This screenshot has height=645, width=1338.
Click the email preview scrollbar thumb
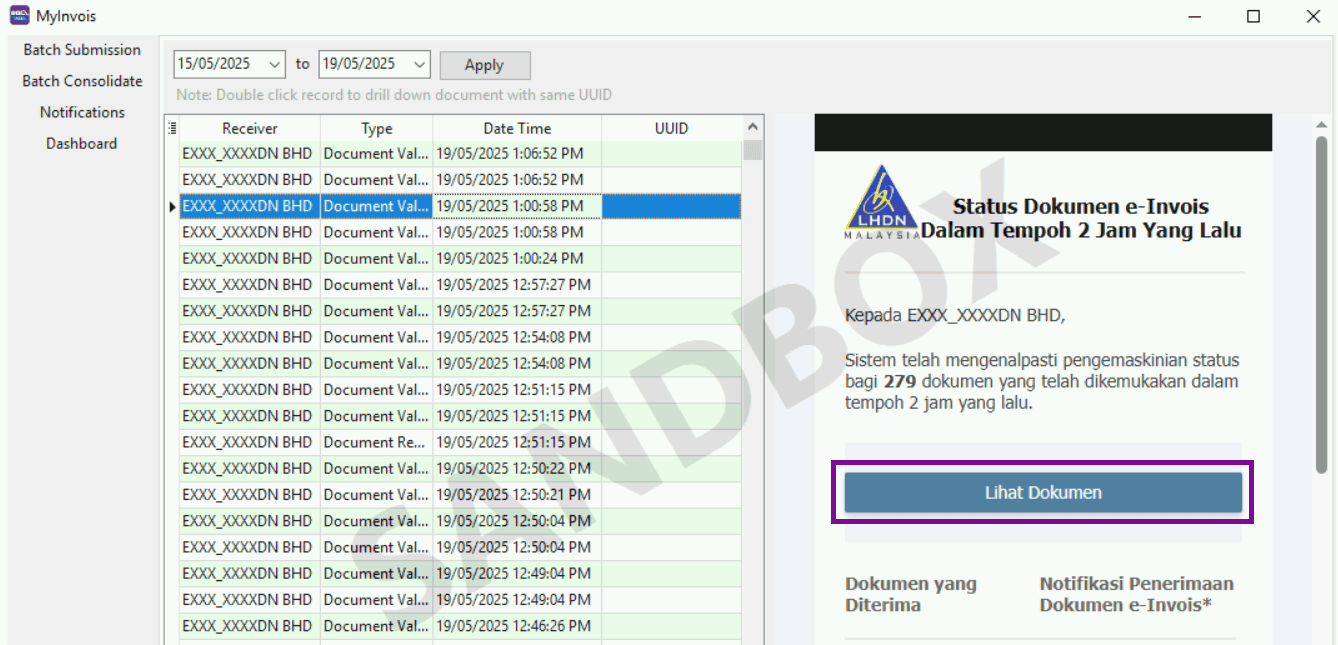click(1321, 304)
